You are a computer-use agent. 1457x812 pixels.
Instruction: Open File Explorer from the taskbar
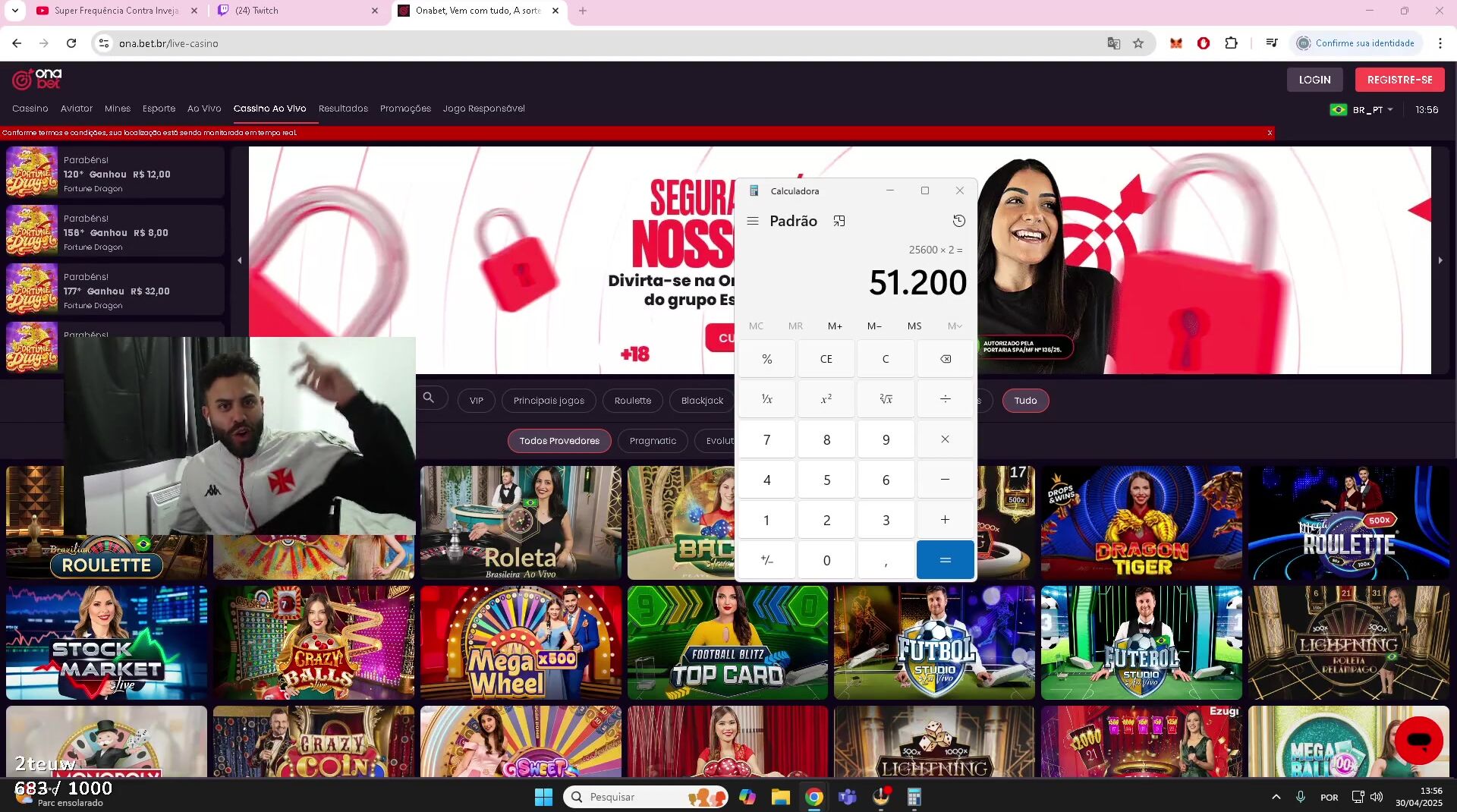(780, 797)
